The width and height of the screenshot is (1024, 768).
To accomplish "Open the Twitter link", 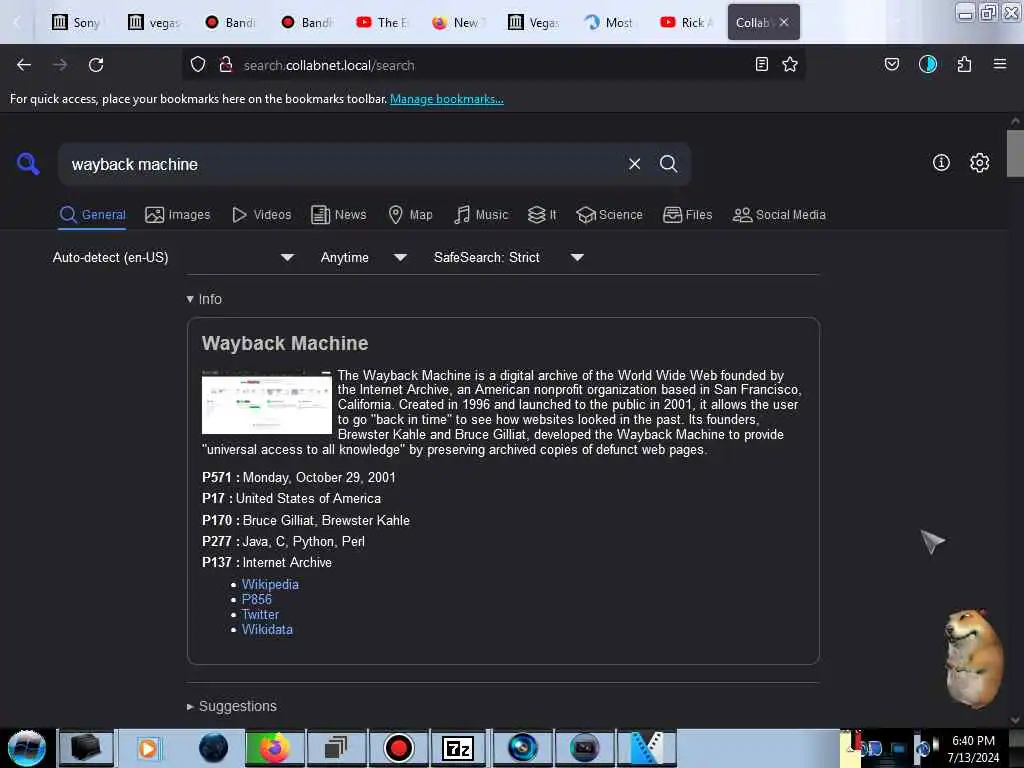I will (260, 615).
